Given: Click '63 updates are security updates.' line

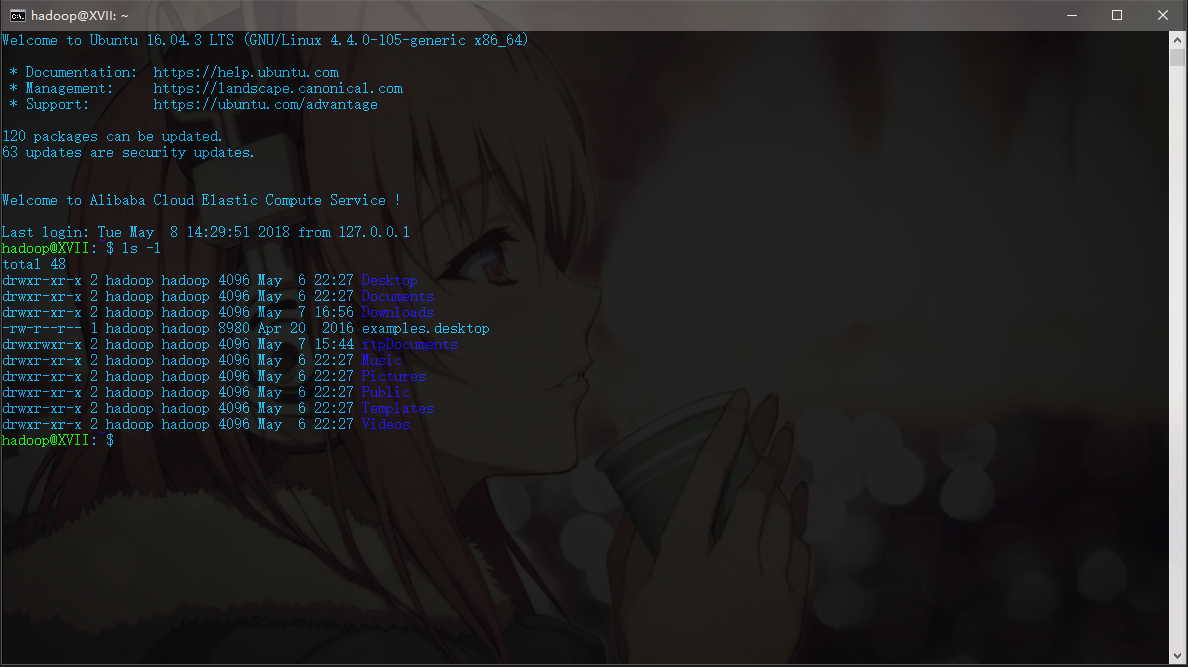Looking at the screenshot, I should (x=128, y=152).
